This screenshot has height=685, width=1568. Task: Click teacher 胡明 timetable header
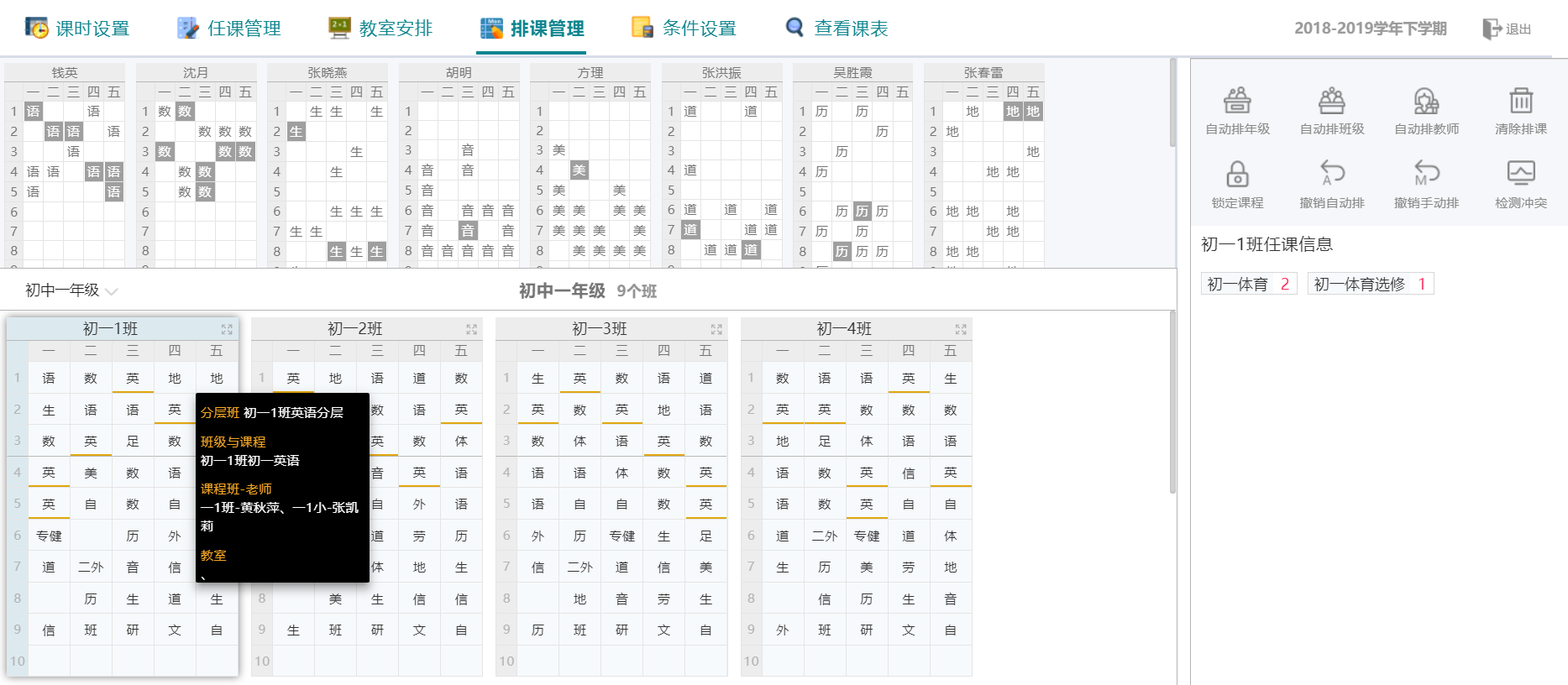[459, 72]
